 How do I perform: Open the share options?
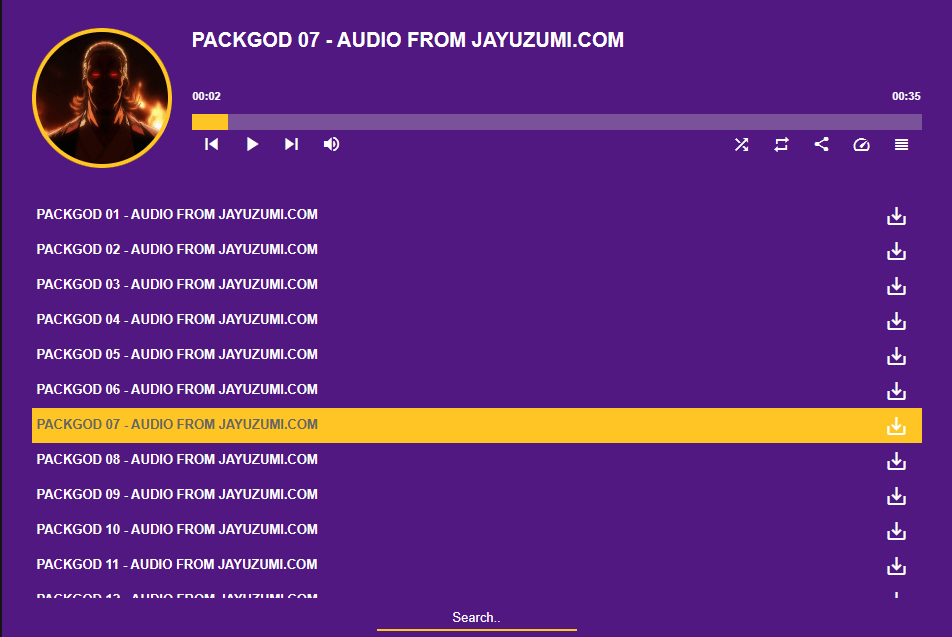coord(821,144)
